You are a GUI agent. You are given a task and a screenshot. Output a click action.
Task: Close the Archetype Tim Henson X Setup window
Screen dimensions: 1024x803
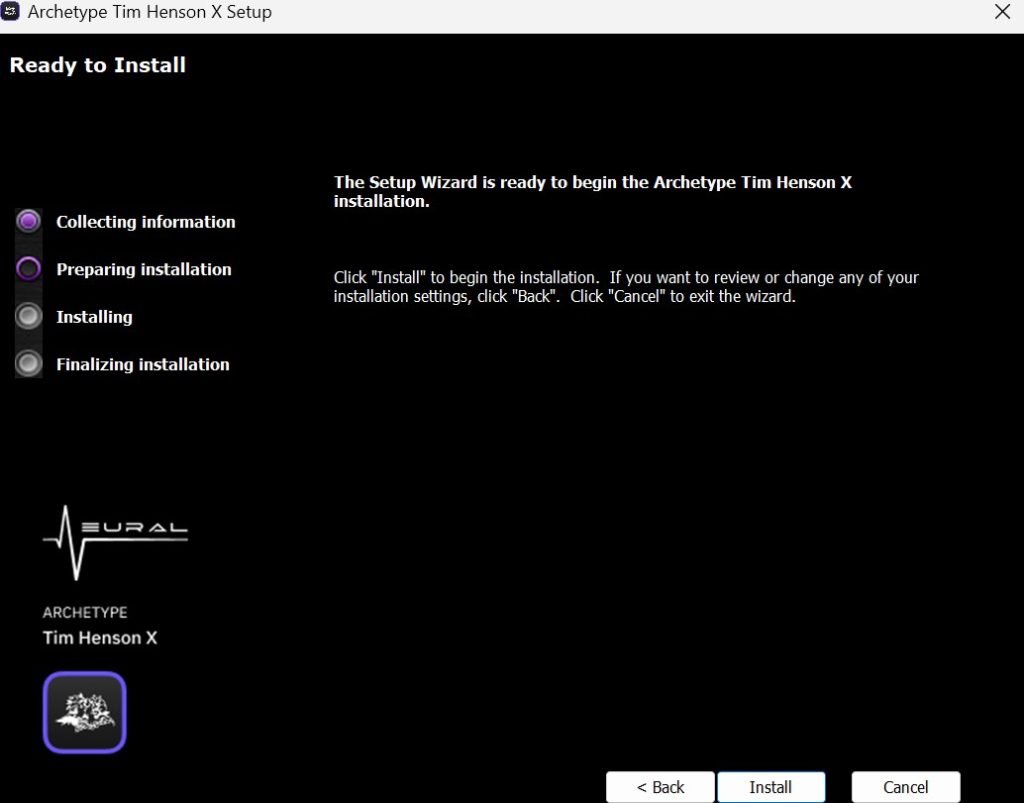1002,13
